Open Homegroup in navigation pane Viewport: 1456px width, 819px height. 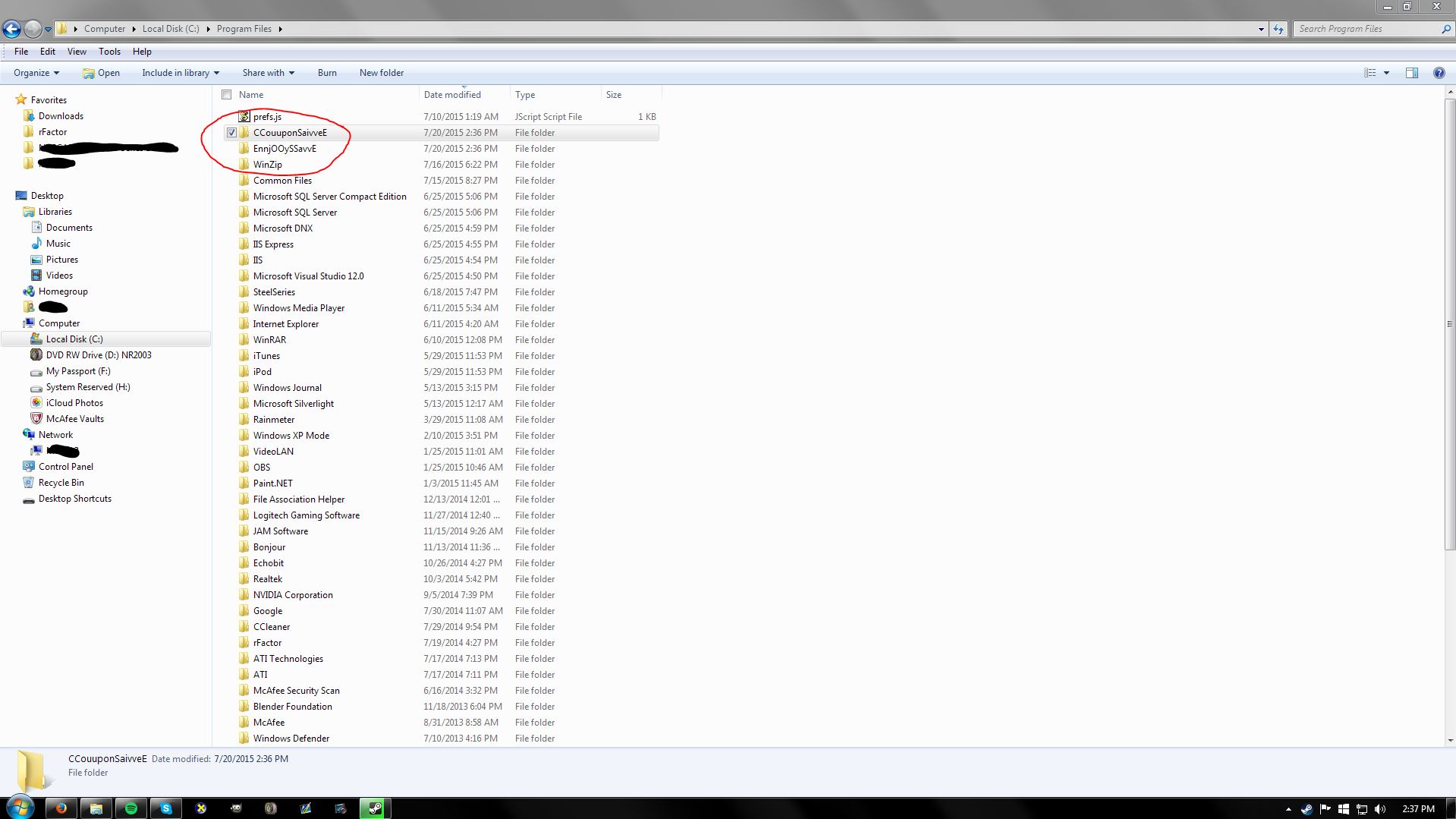click(63, 291)
